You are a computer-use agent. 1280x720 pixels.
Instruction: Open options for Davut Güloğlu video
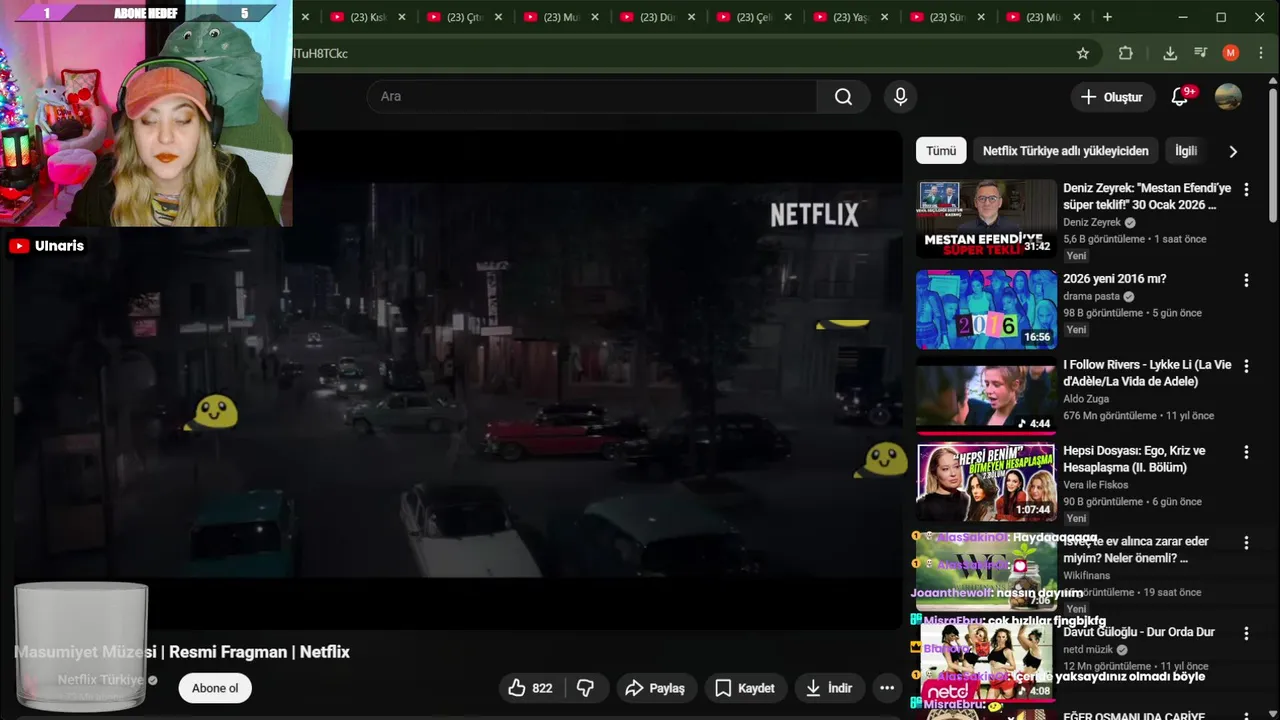pyautogui.click(x=1246, y=633)
